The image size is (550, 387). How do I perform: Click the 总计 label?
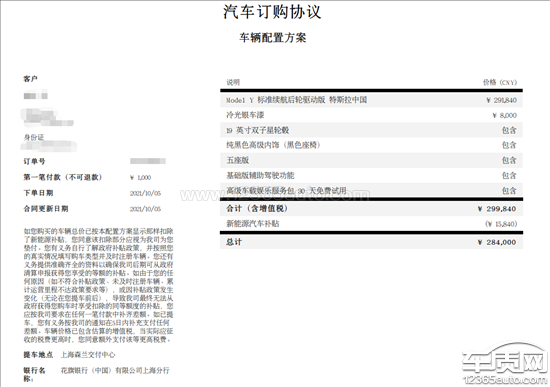tap(234, 242)
